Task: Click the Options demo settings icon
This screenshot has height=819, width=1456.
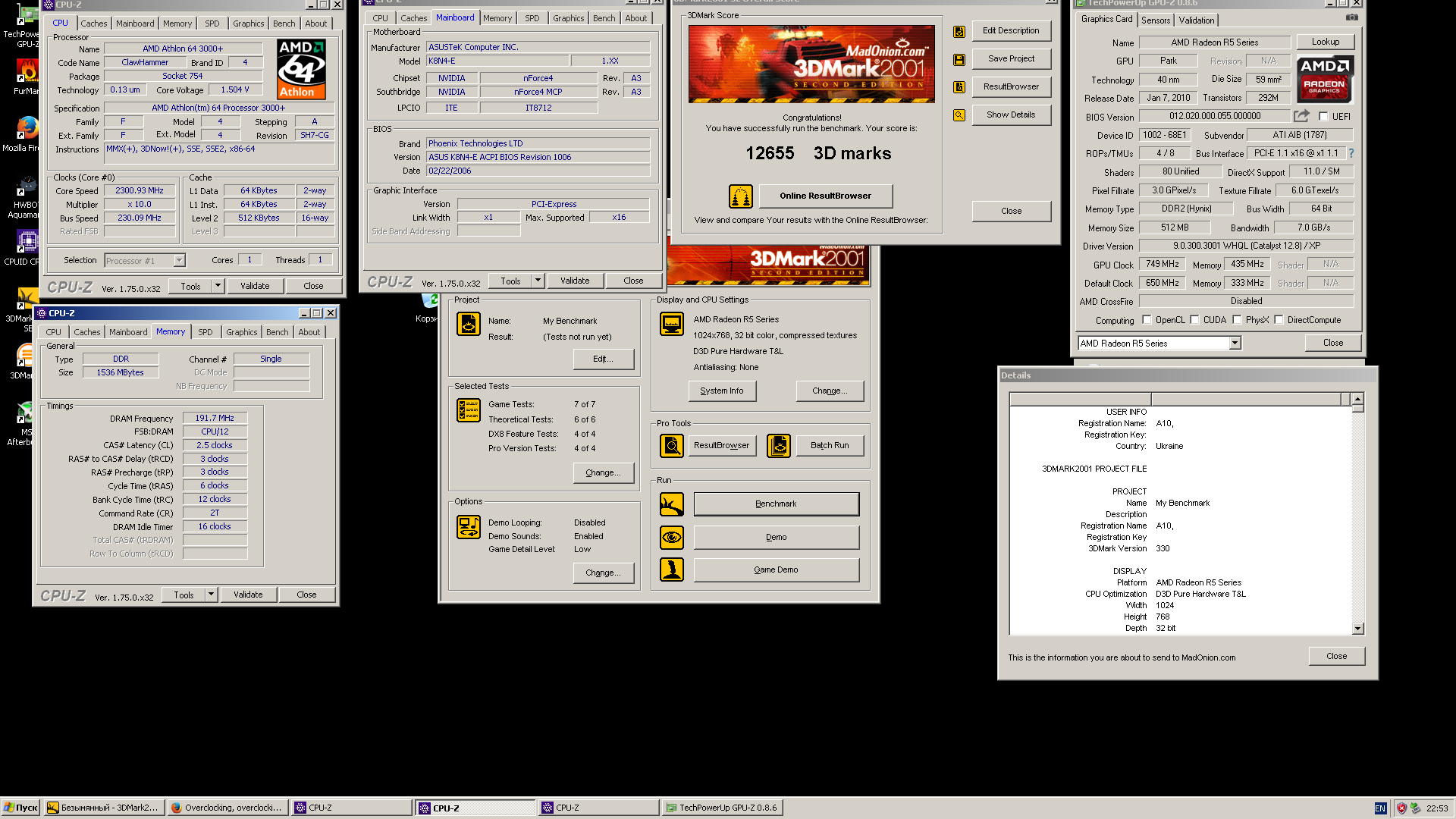Action: pos(468,527)
